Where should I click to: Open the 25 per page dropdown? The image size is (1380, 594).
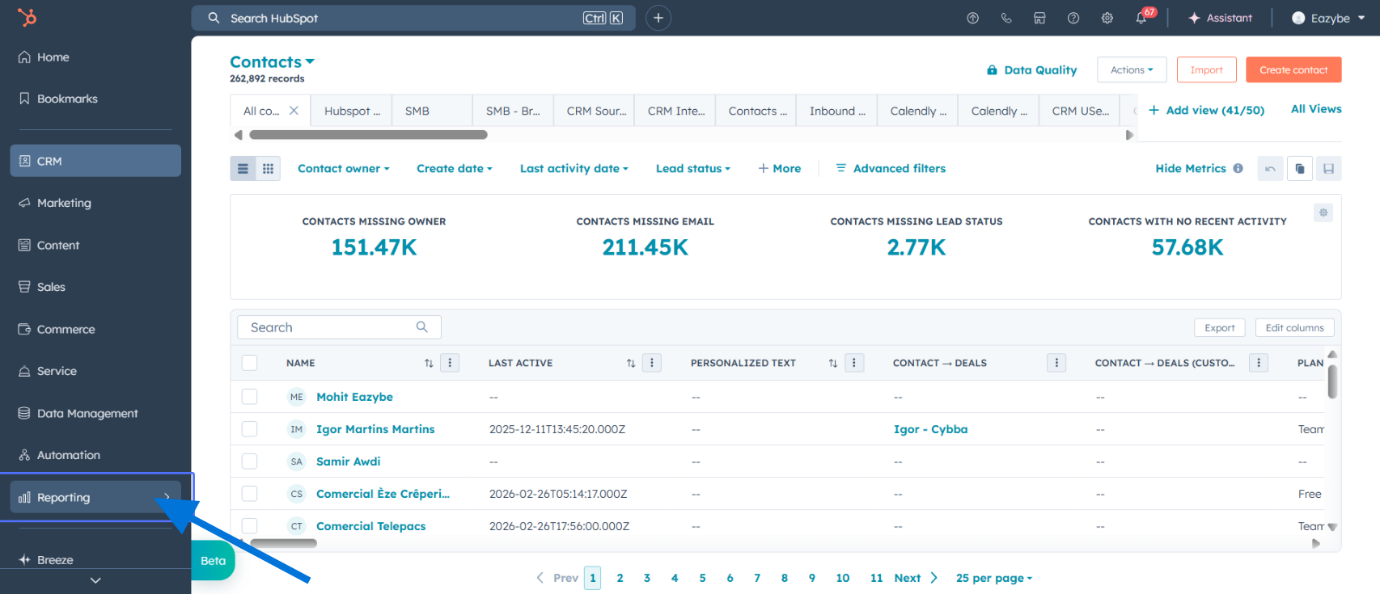click(x=993, y=578)
